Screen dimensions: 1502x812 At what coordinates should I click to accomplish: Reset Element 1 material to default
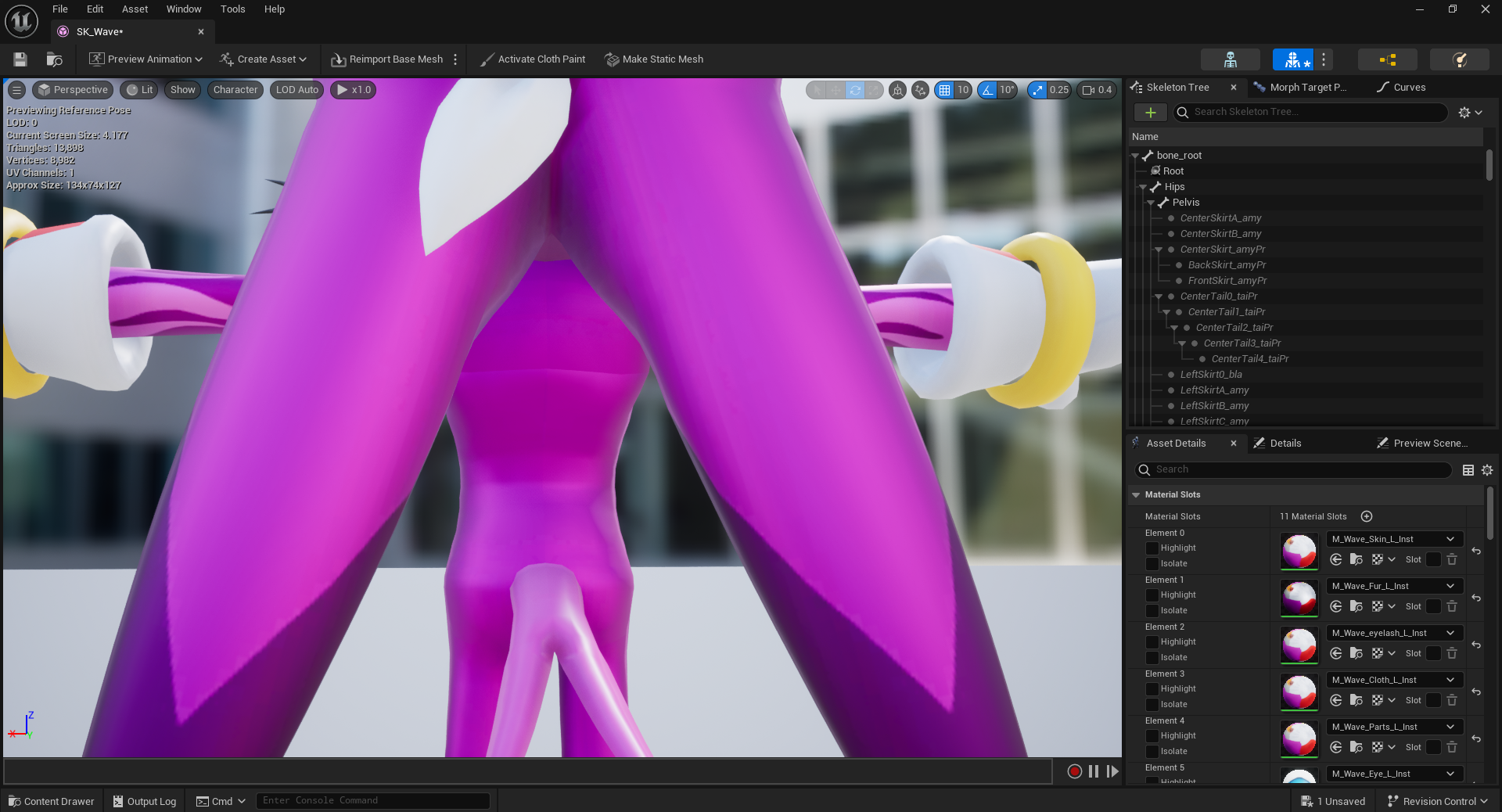(x=1476, y=598)
